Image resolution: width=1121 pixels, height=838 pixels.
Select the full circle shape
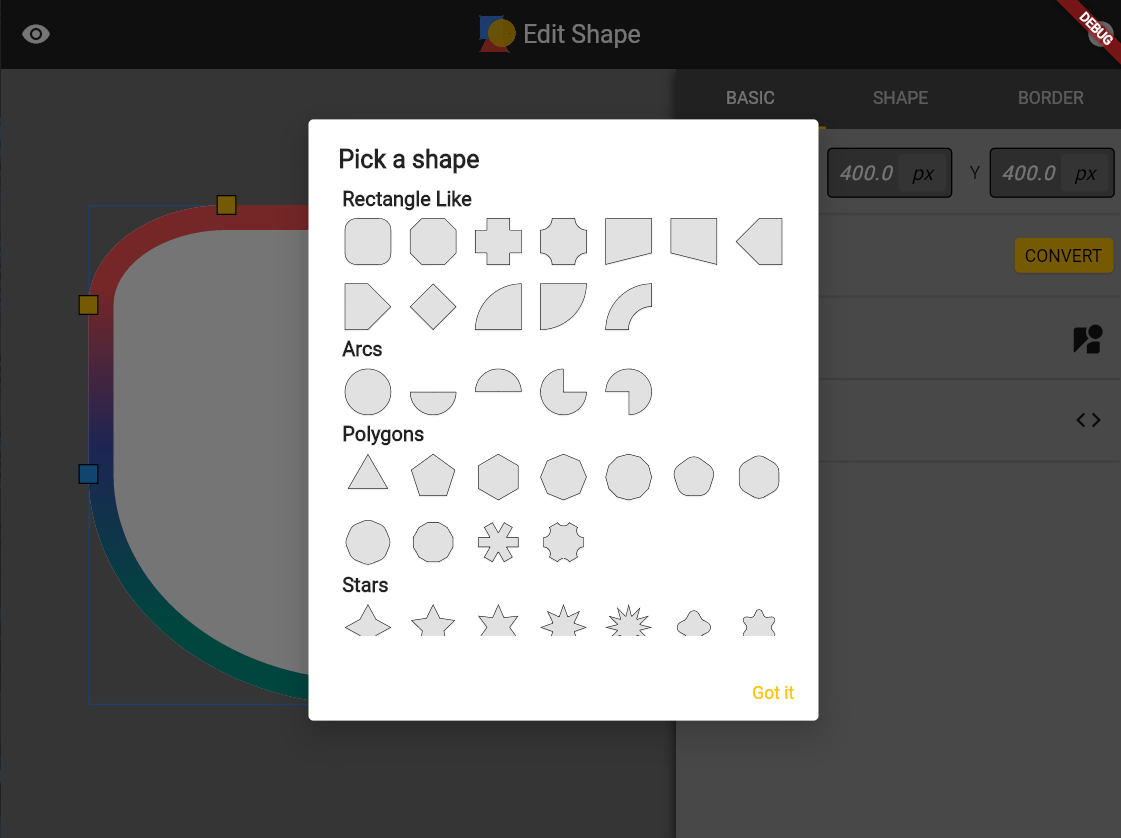pos(368,391)
